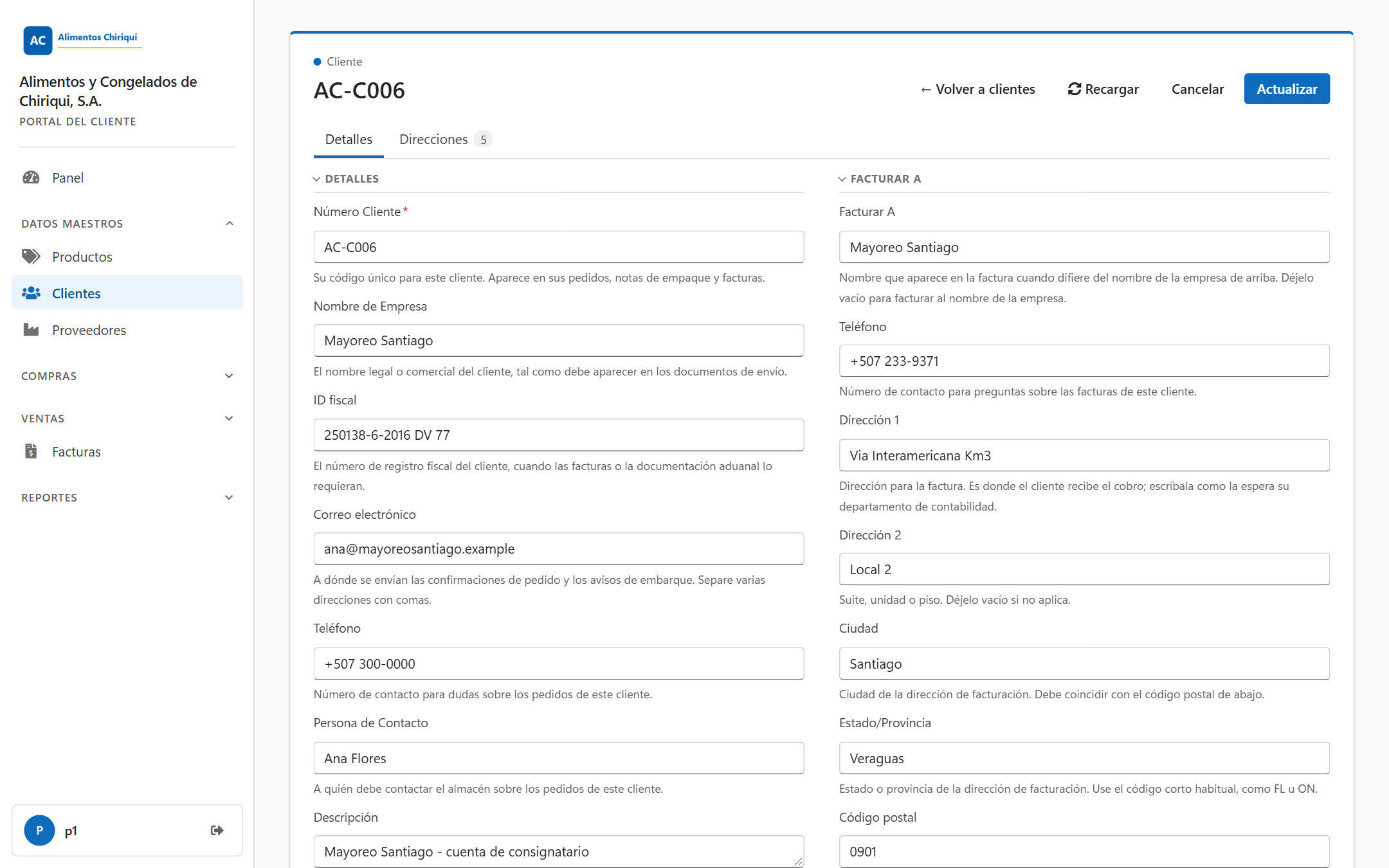
Task: Click the Ciudad field
Action: [1084, 664]
